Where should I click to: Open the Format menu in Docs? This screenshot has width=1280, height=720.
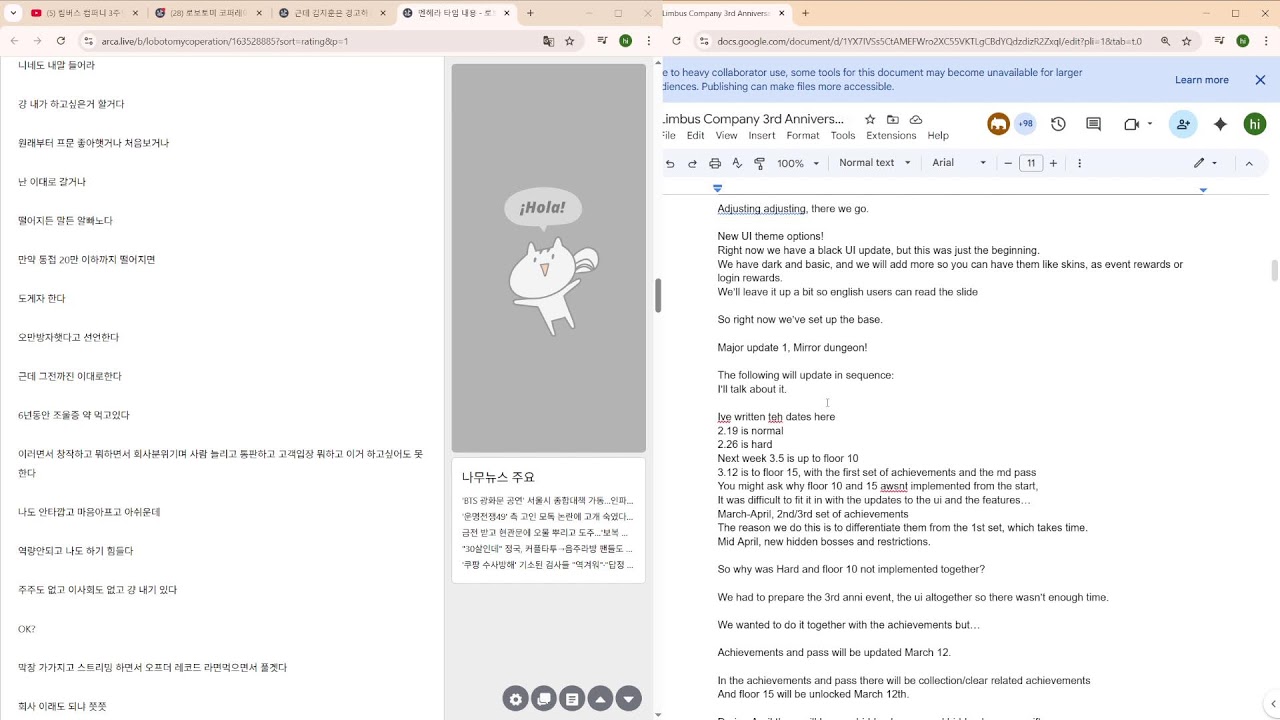click(803, 136)
